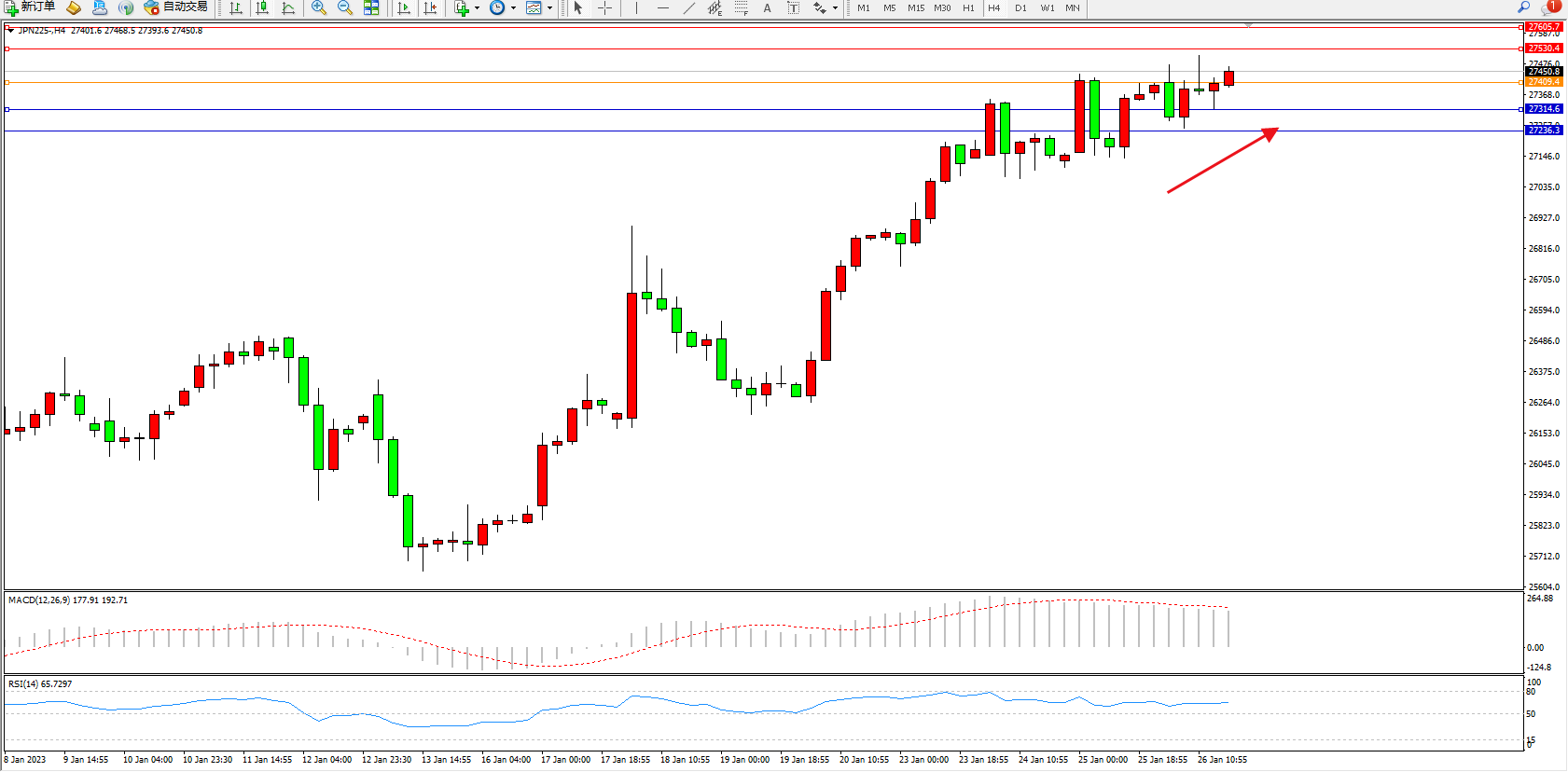This screenshot has width=1568, height=772.
Task: Switch timeframe to D1
Action: tap(1020, 8)
